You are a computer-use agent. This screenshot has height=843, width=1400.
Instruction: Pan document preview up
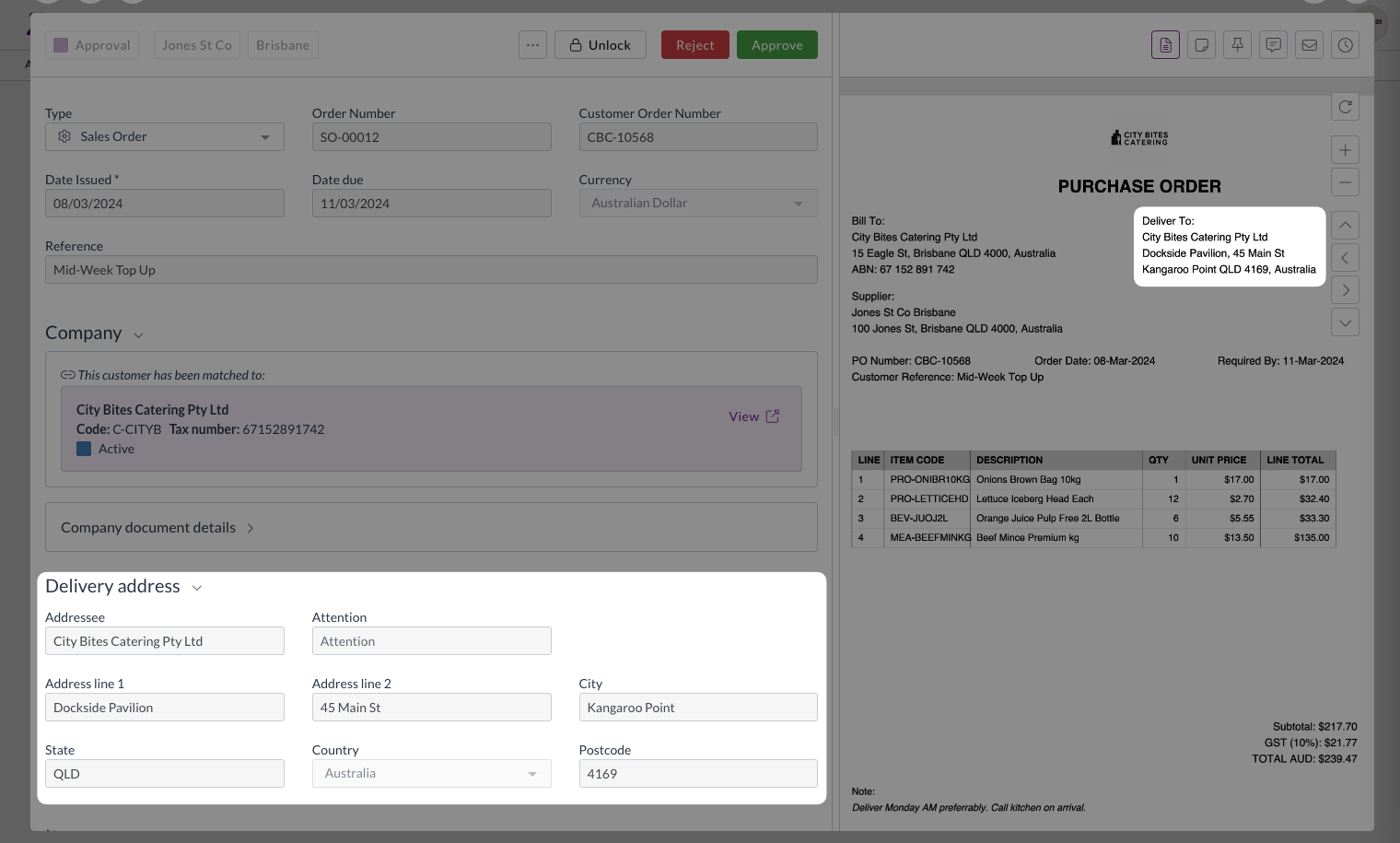tap(1345, 225)
